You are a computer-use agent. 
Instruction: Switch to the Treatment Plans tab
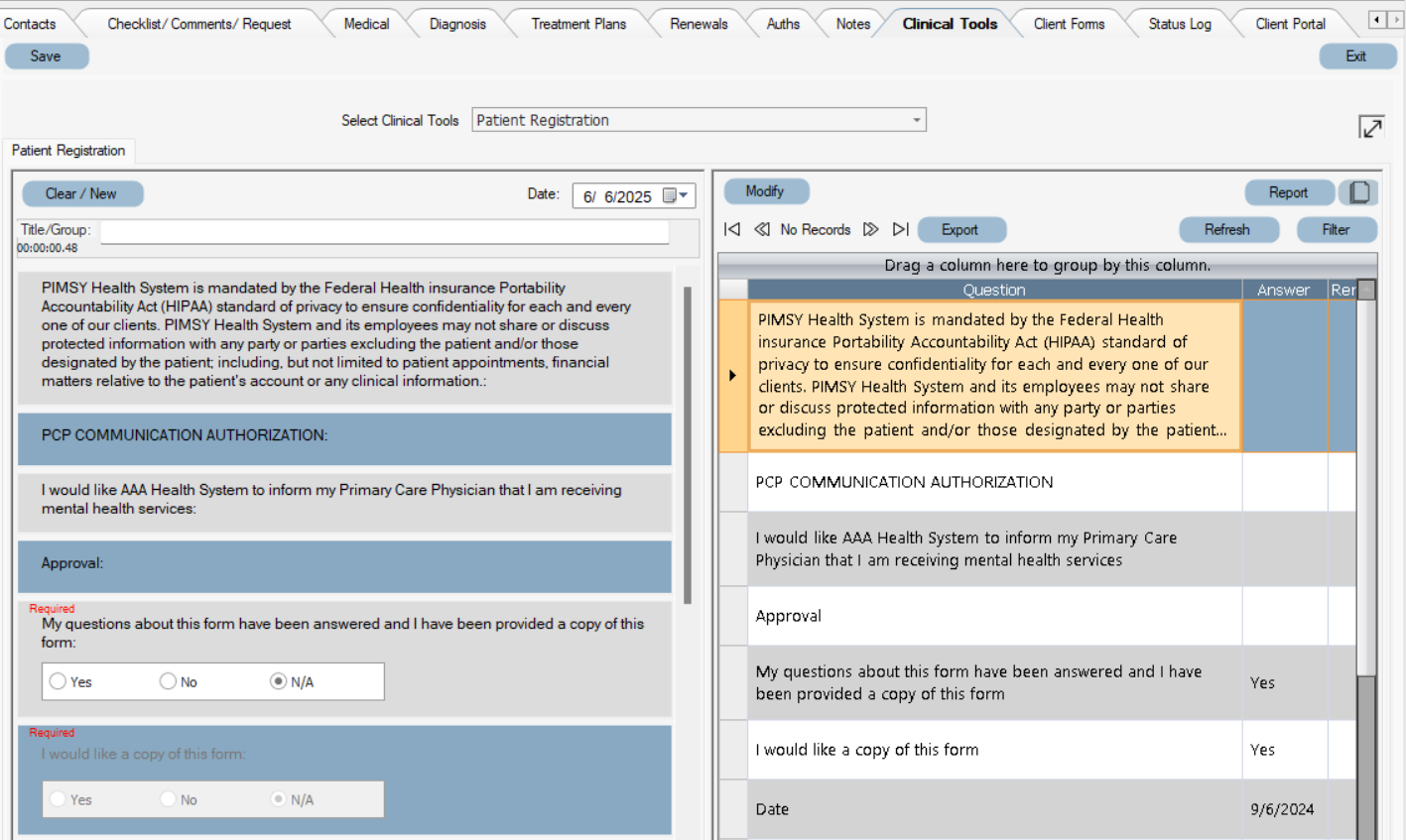coord(577,23)
